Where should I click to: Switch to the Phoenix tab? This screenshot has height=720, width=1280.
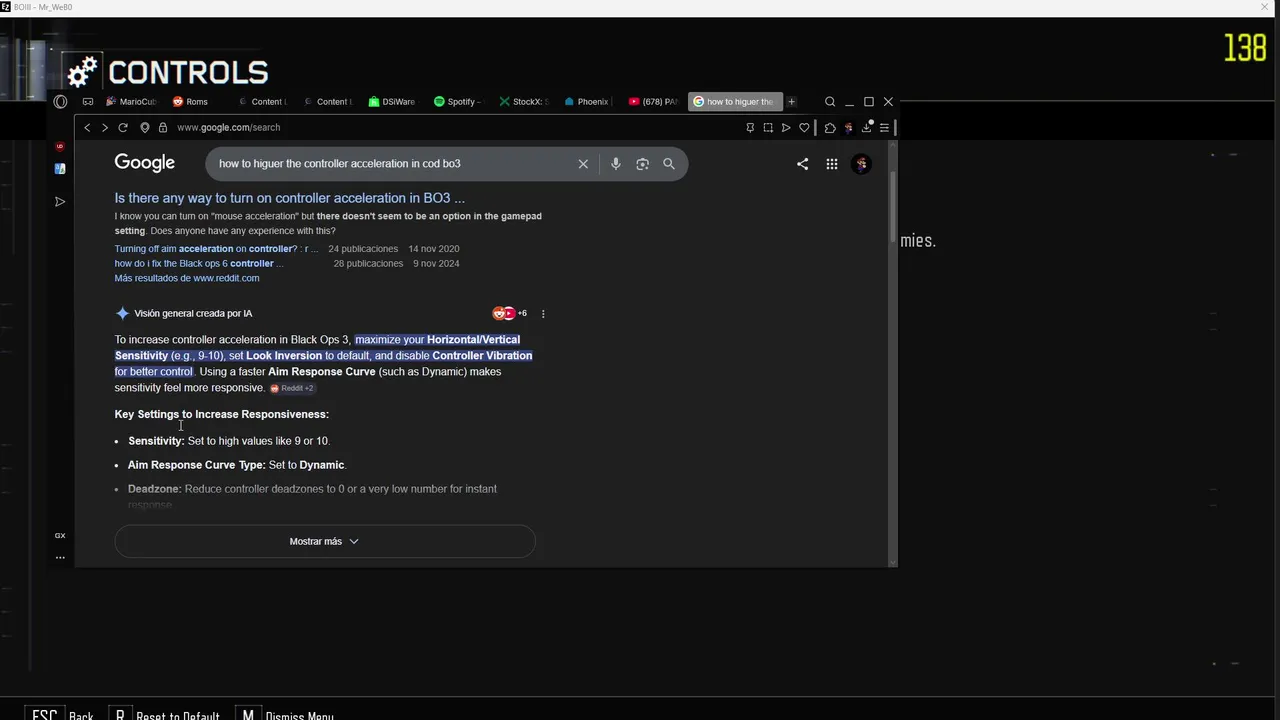(588, 102)
